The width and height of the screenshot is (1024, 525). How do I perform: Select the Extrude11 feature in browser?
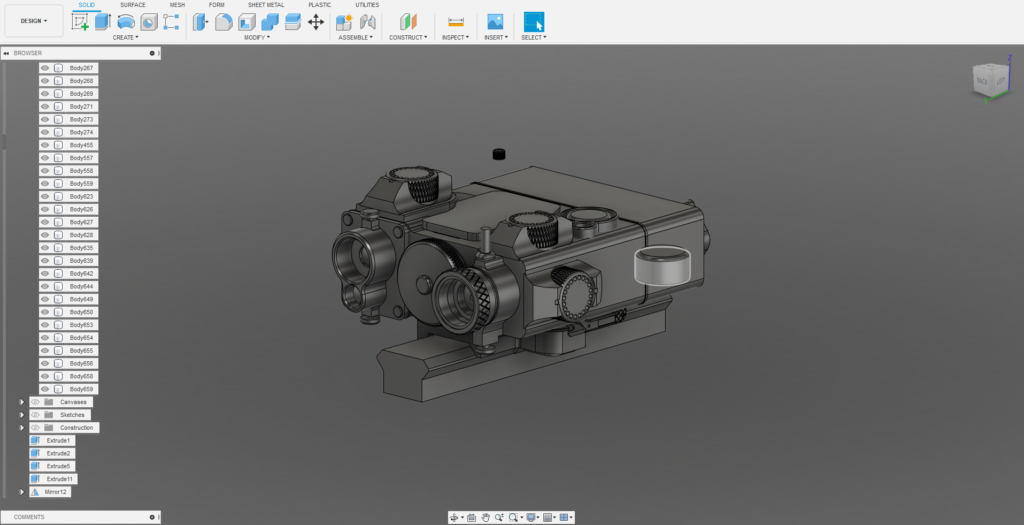tap(58, 479)
